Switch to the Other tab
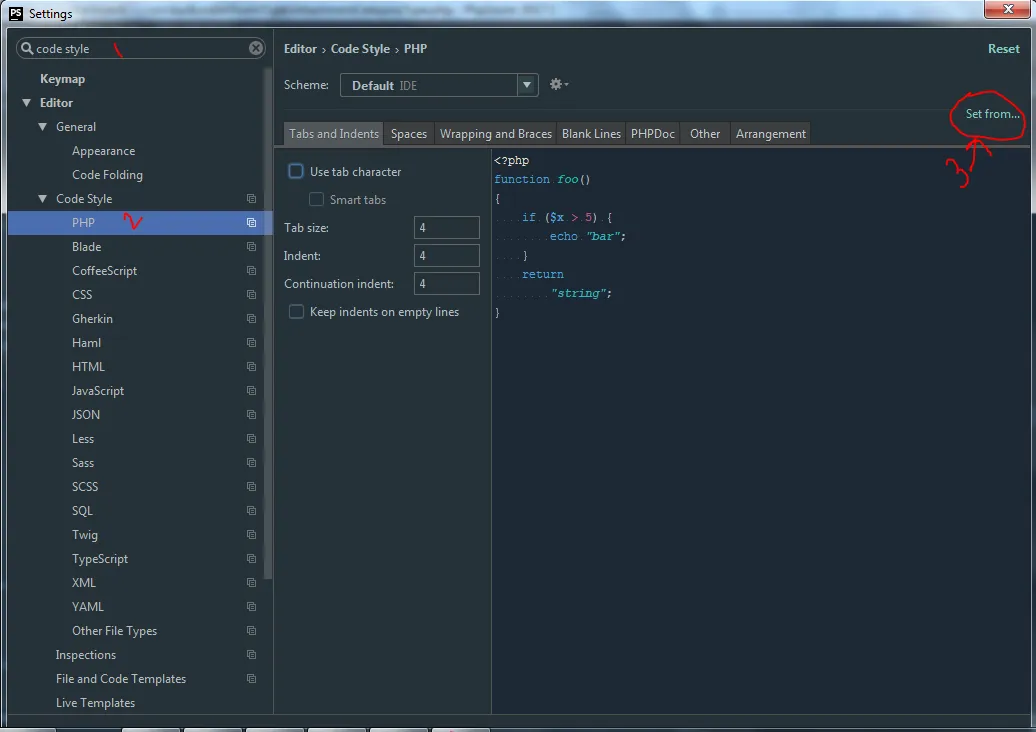The width and height of the screenshot is (1036, 732). (x=705, y=133)
